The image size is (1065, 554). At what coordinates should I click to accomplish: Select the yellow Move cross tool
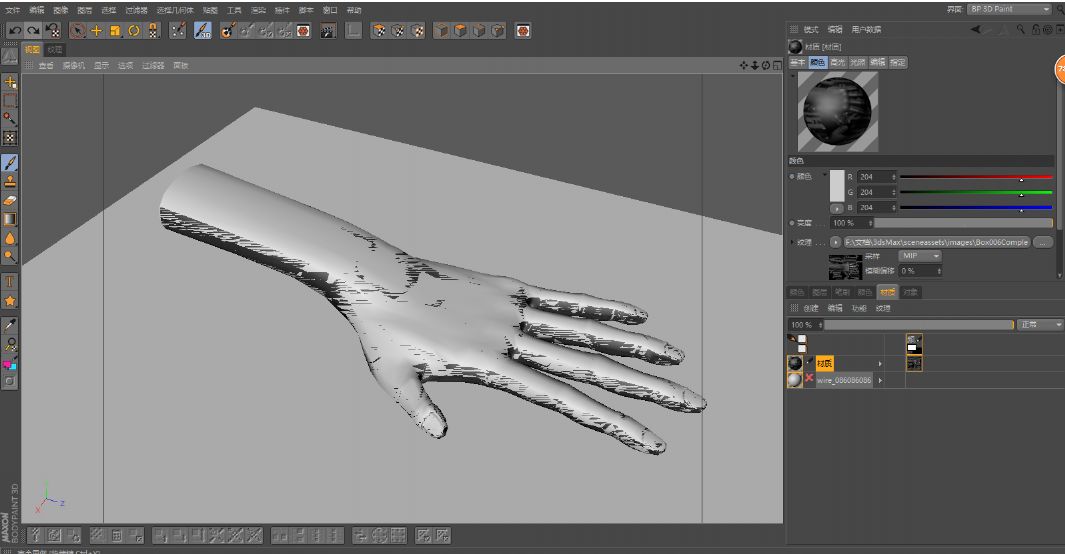[96, 31]
